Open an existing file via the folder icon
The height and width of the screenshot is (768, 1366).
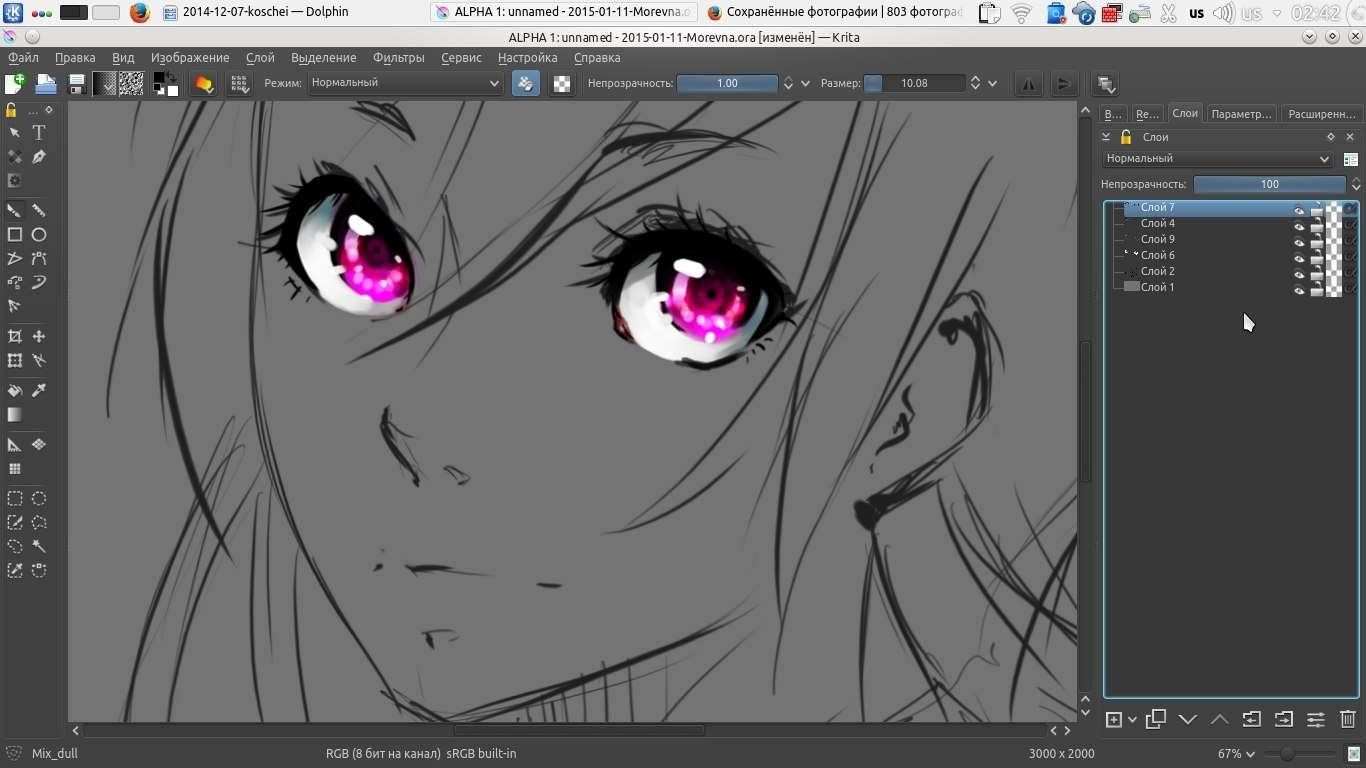click(x=46, y=84)
